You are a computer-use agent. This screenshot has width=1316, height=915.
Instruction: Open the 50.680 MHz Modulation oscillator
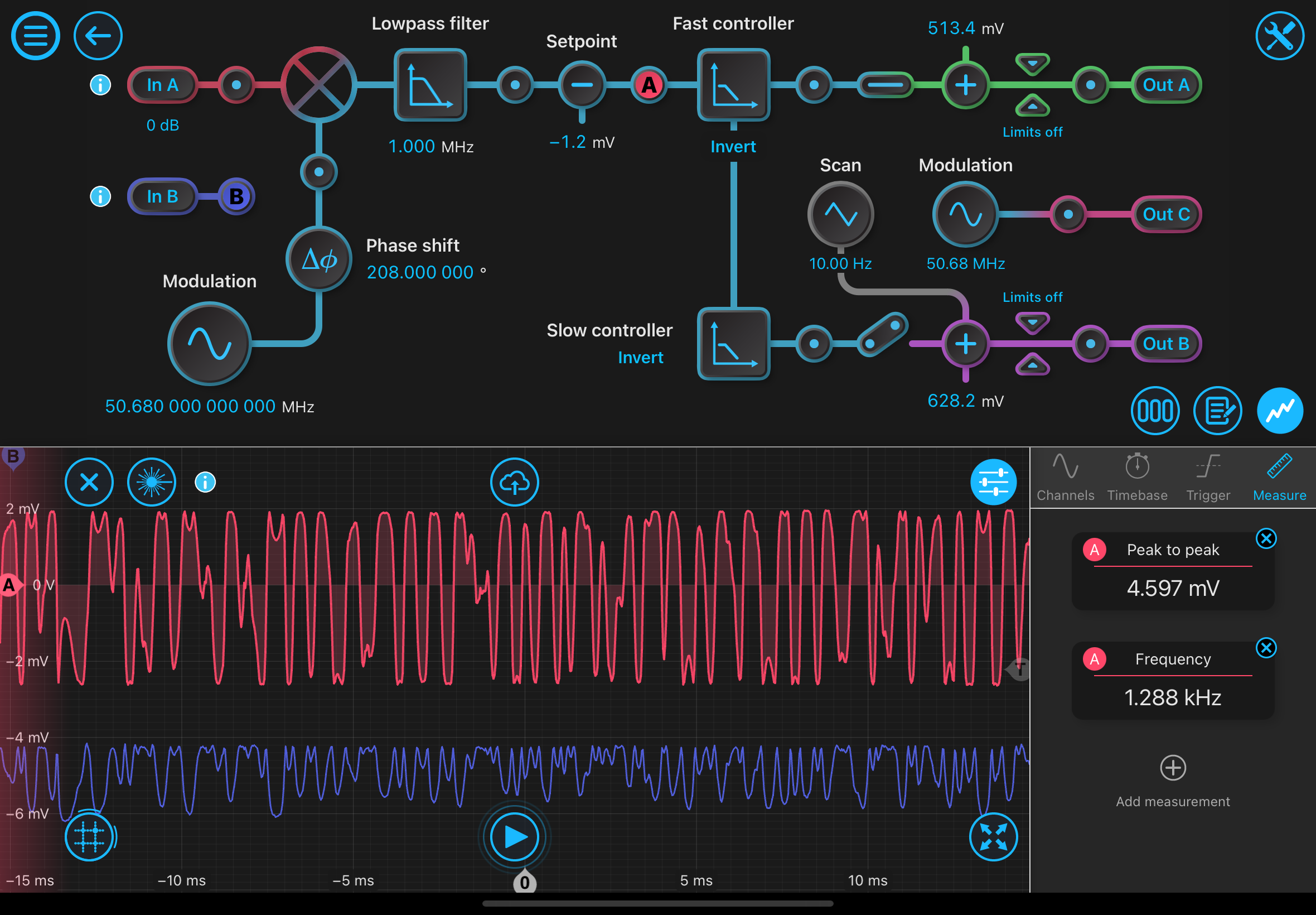210,344
